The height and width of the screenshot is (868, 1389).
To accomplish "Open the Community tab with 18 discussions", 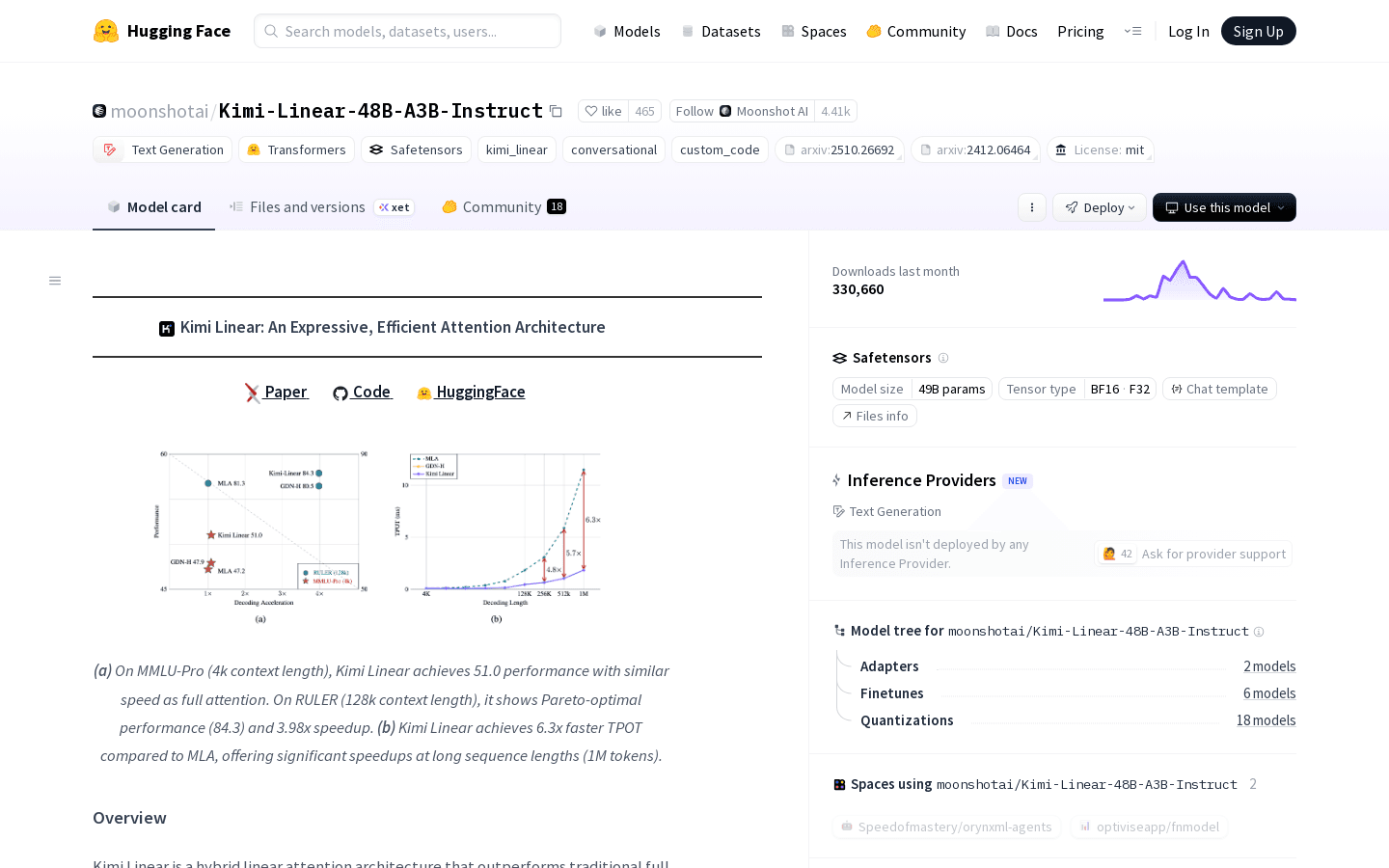I will (502, 207).
